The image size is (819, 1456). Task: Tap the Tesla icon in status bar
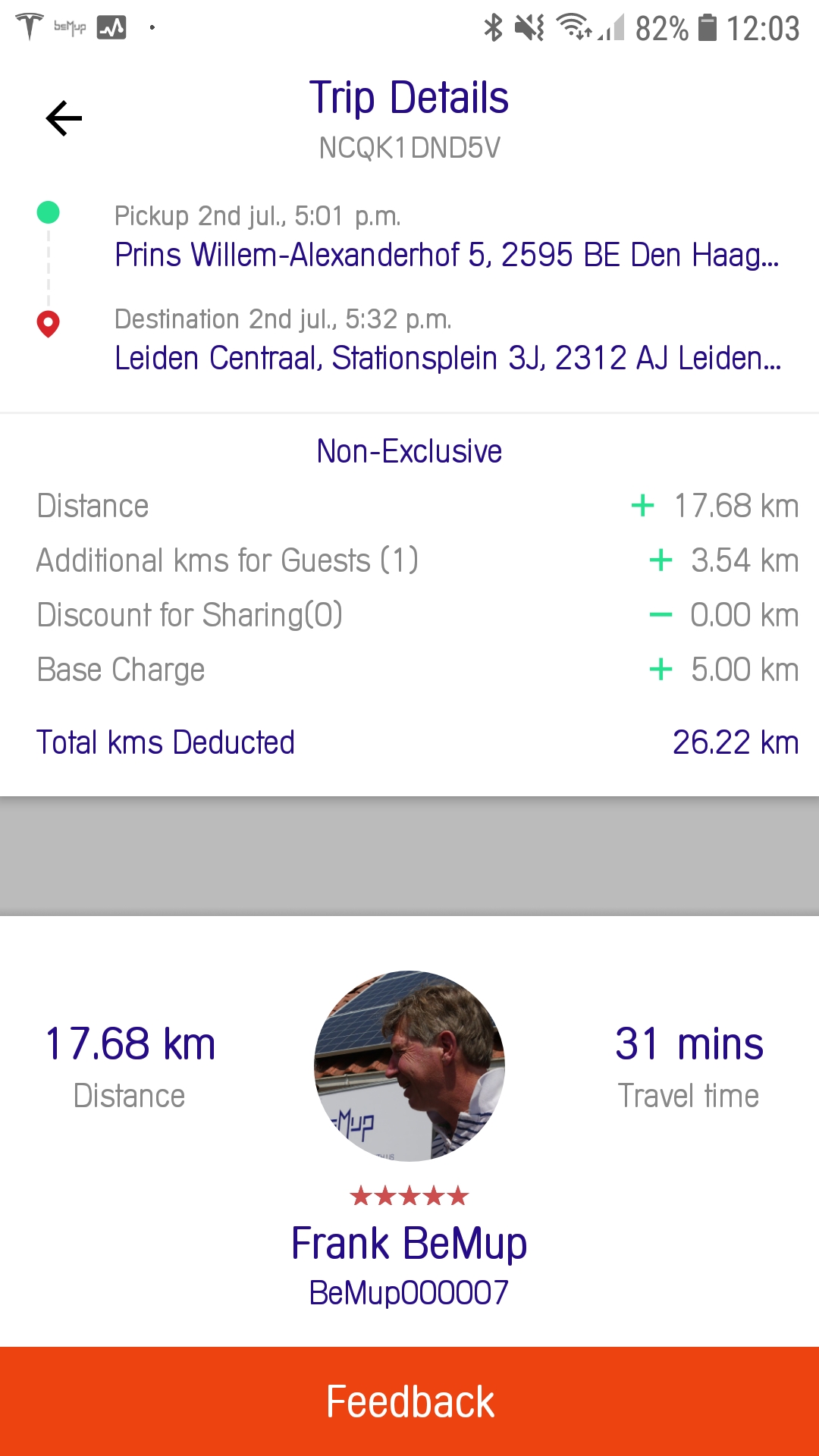tap(30, 27)
